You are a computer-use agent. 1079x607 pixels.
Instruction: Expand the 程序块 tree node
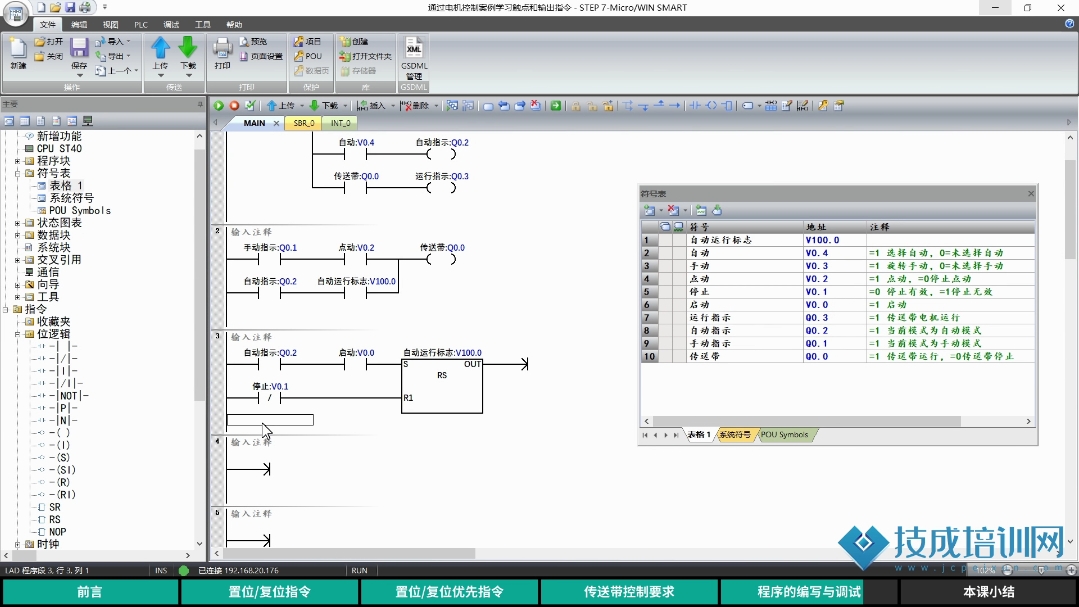point(17,161)
